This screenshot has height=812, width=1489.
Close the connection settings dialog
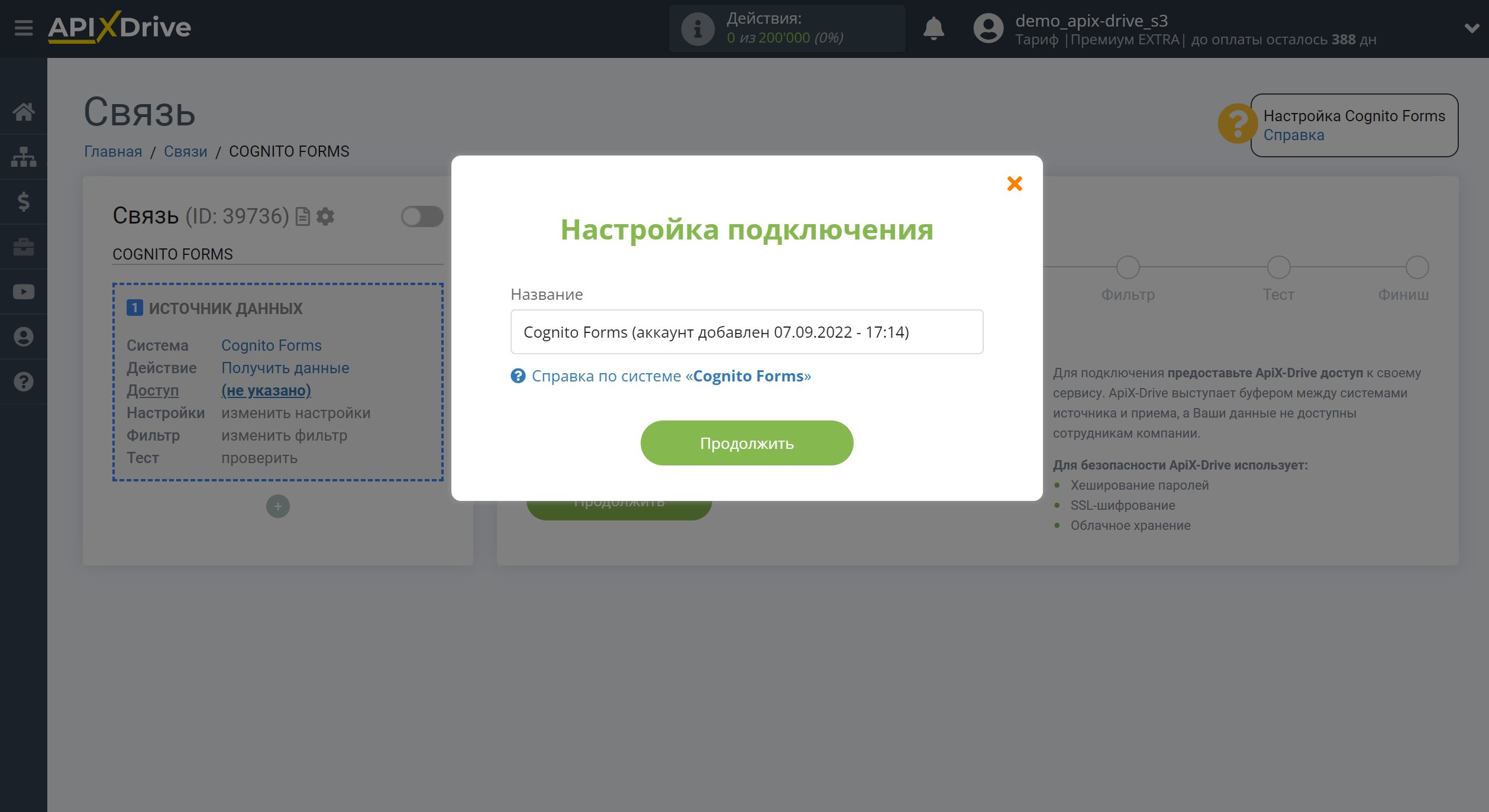pyautogui.click(x=1015, y=184)
